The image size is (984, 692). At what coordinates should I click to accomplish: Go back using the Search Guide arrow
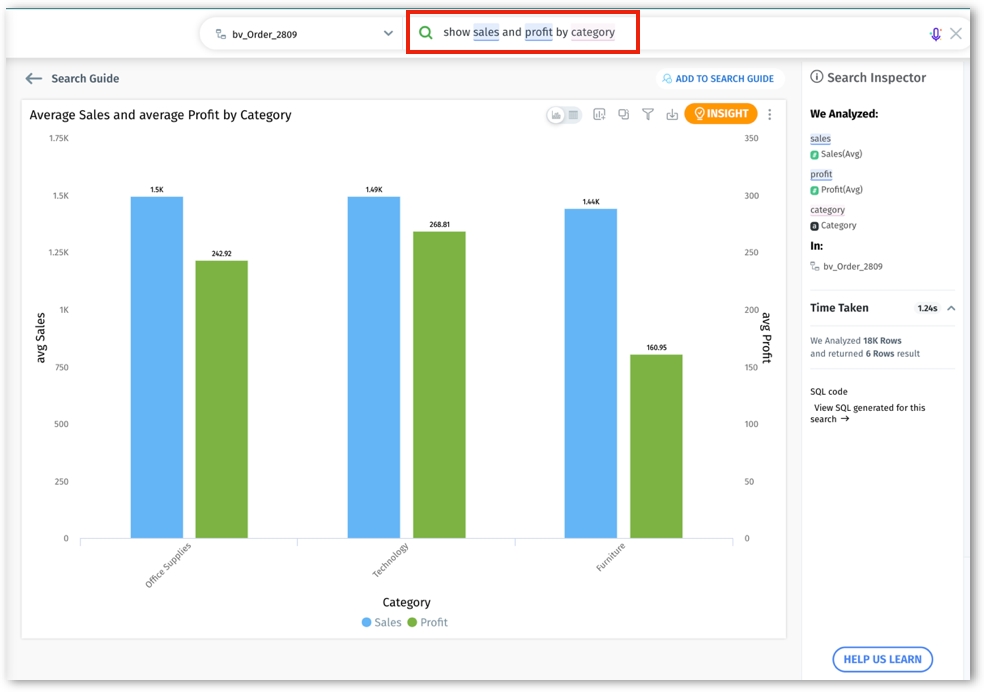tap(34, 79)
